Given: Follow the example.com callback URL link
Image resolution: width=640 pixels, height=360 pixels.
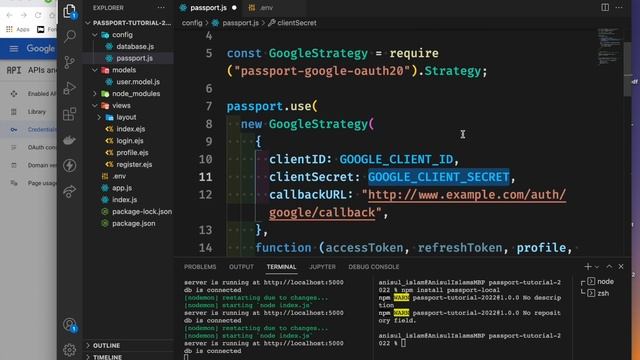Looking at the screenshot, I should pyautogui.click(x=467, y=195).
